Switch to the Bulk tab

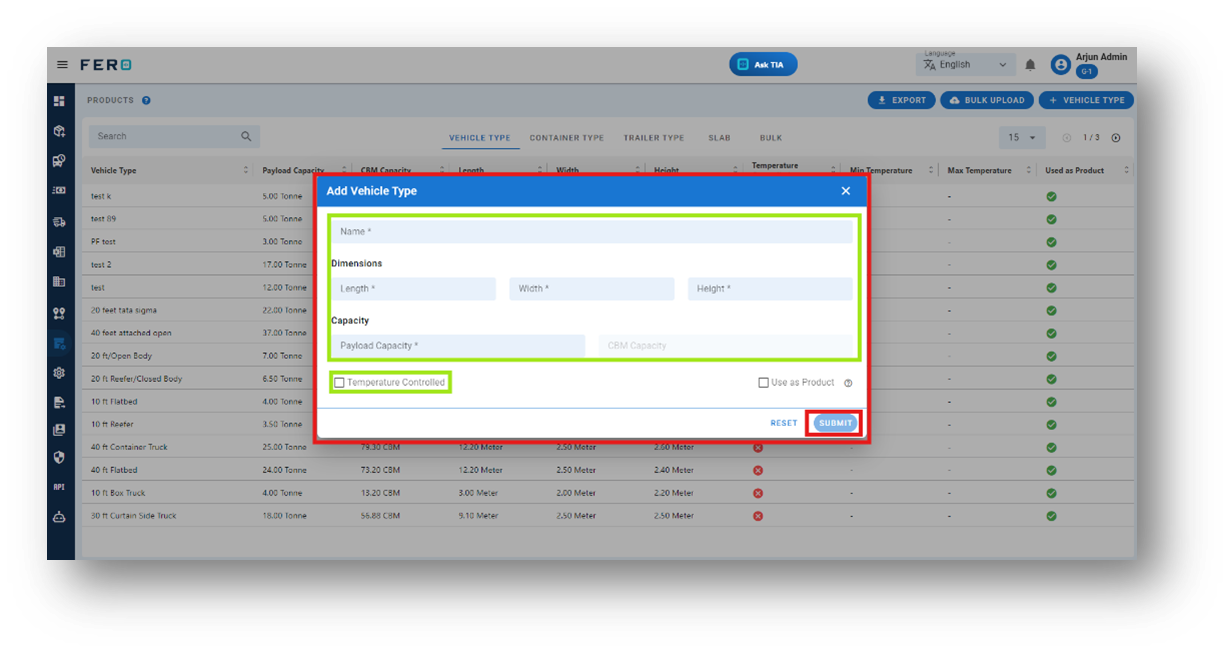pos(770,138)
